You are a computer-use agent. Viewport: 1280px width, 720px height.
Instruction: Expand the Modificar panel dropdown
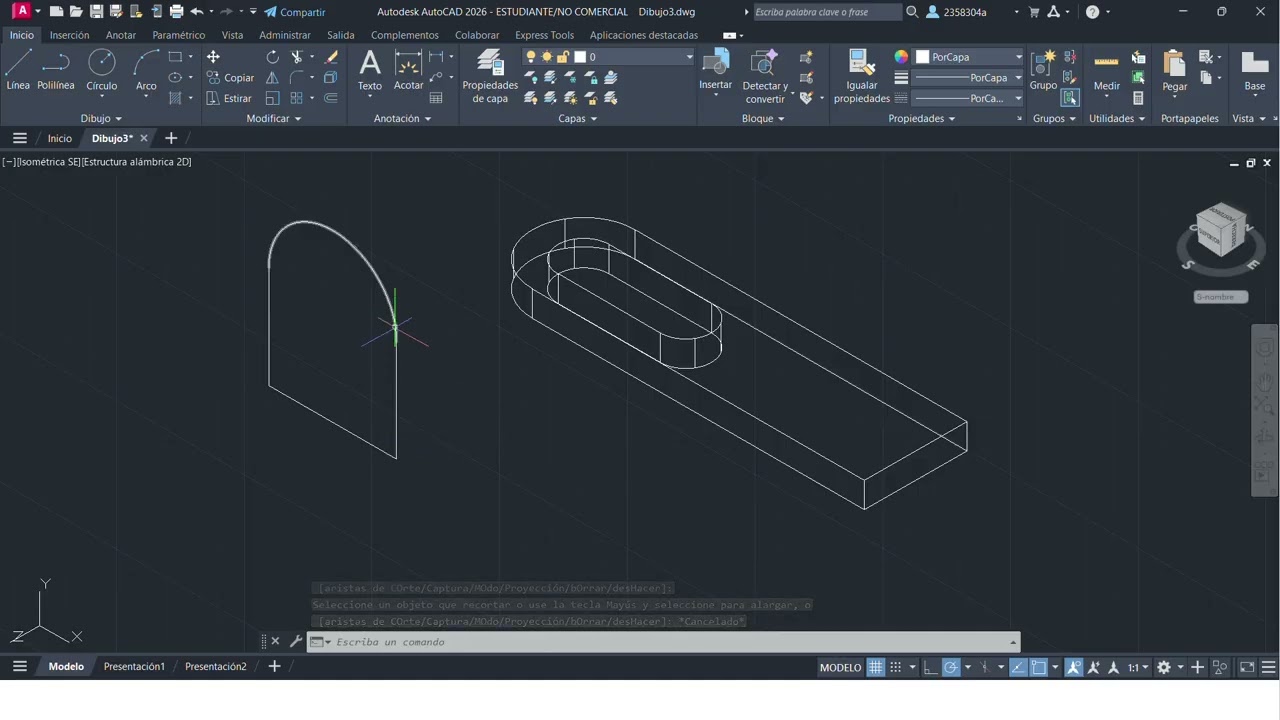click(x=274, y=118)
